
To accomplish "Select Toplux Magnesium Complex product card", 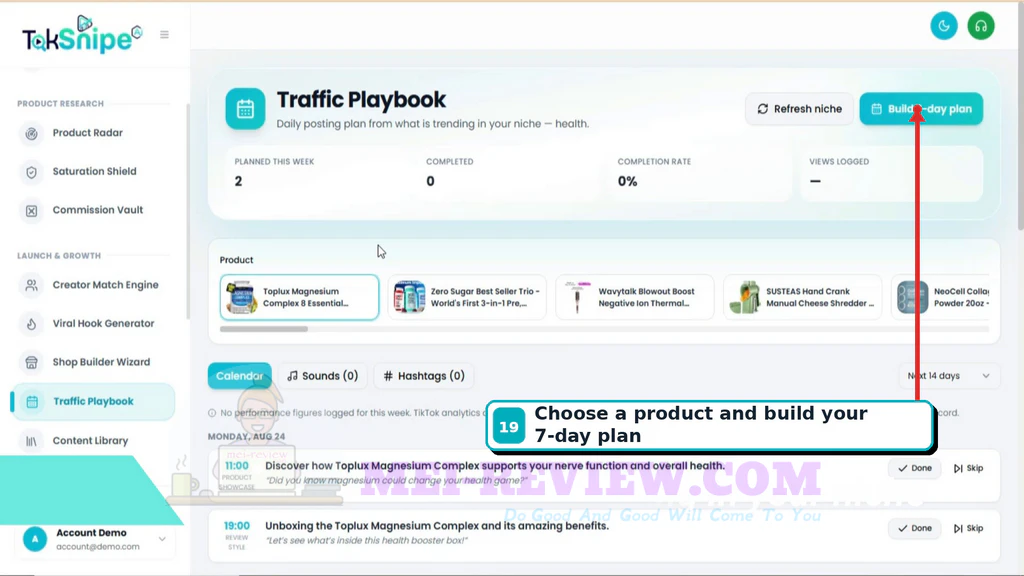I will click(299, 297).
